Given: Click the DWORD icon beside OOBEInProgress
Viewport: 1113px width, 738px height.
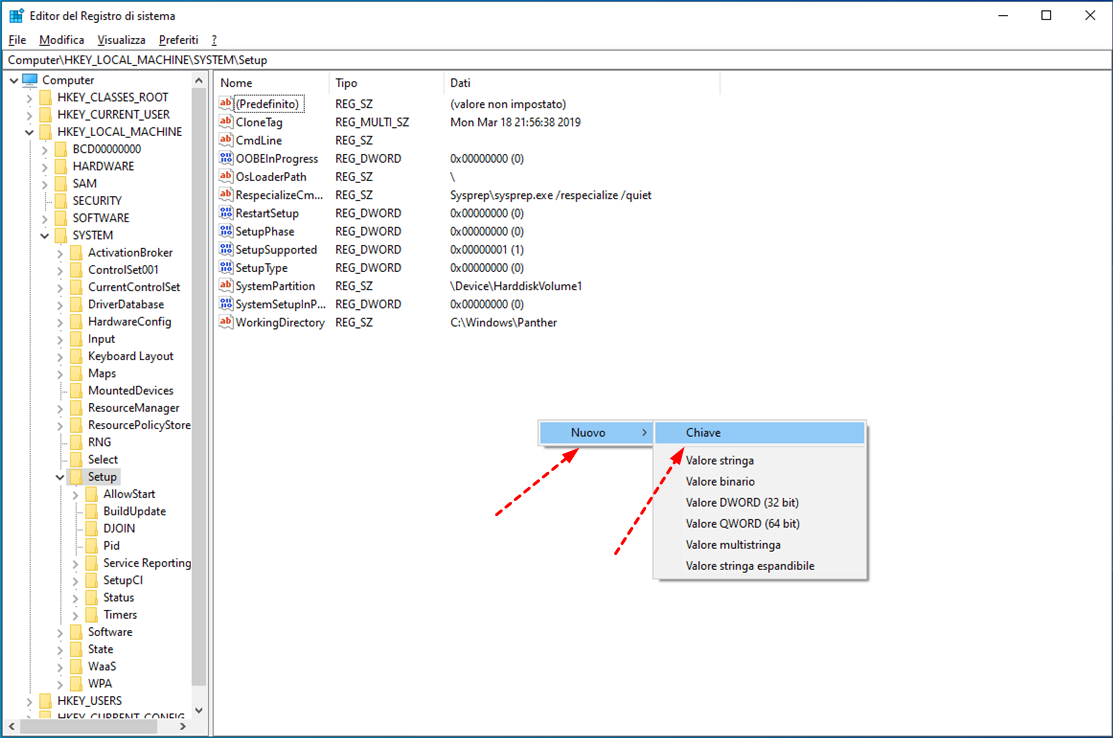Looking at the screenshot, I should pyautogui.click(x=226, y=158).
